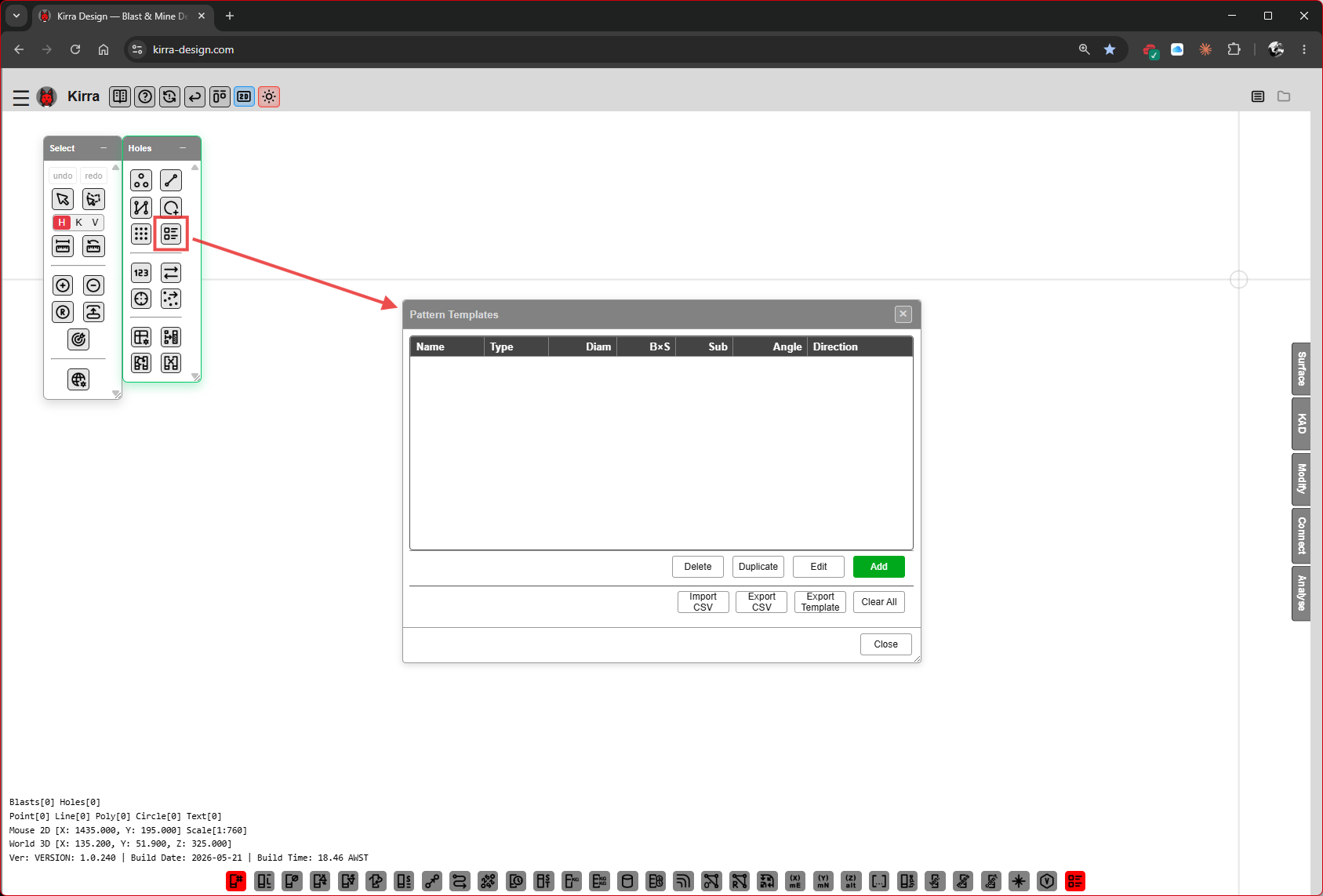Sort by the Name column header
The width and height of the screenshot is (1323, 896).
(447, 346)
